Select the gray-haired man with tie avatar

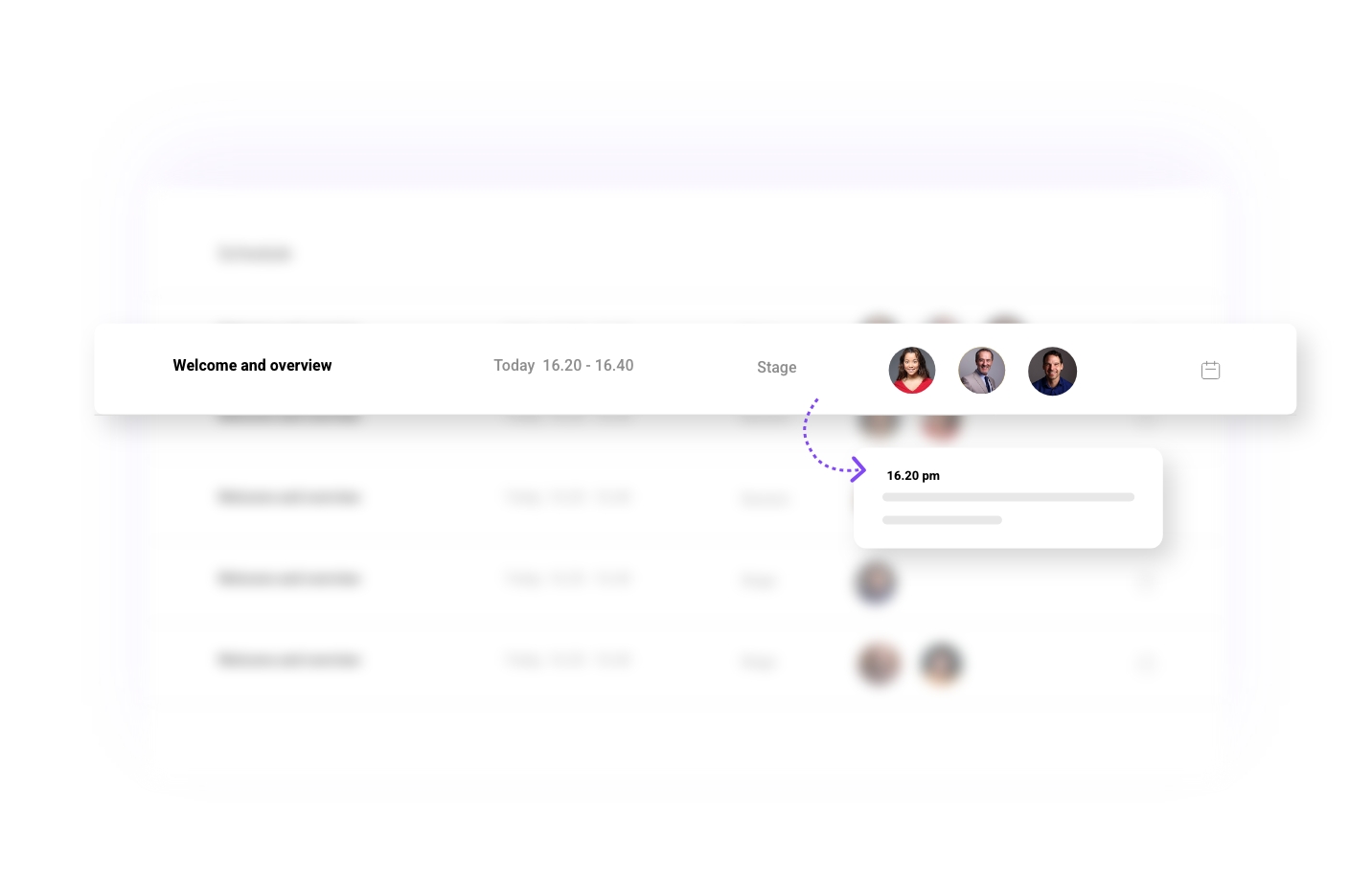[981, 371]
